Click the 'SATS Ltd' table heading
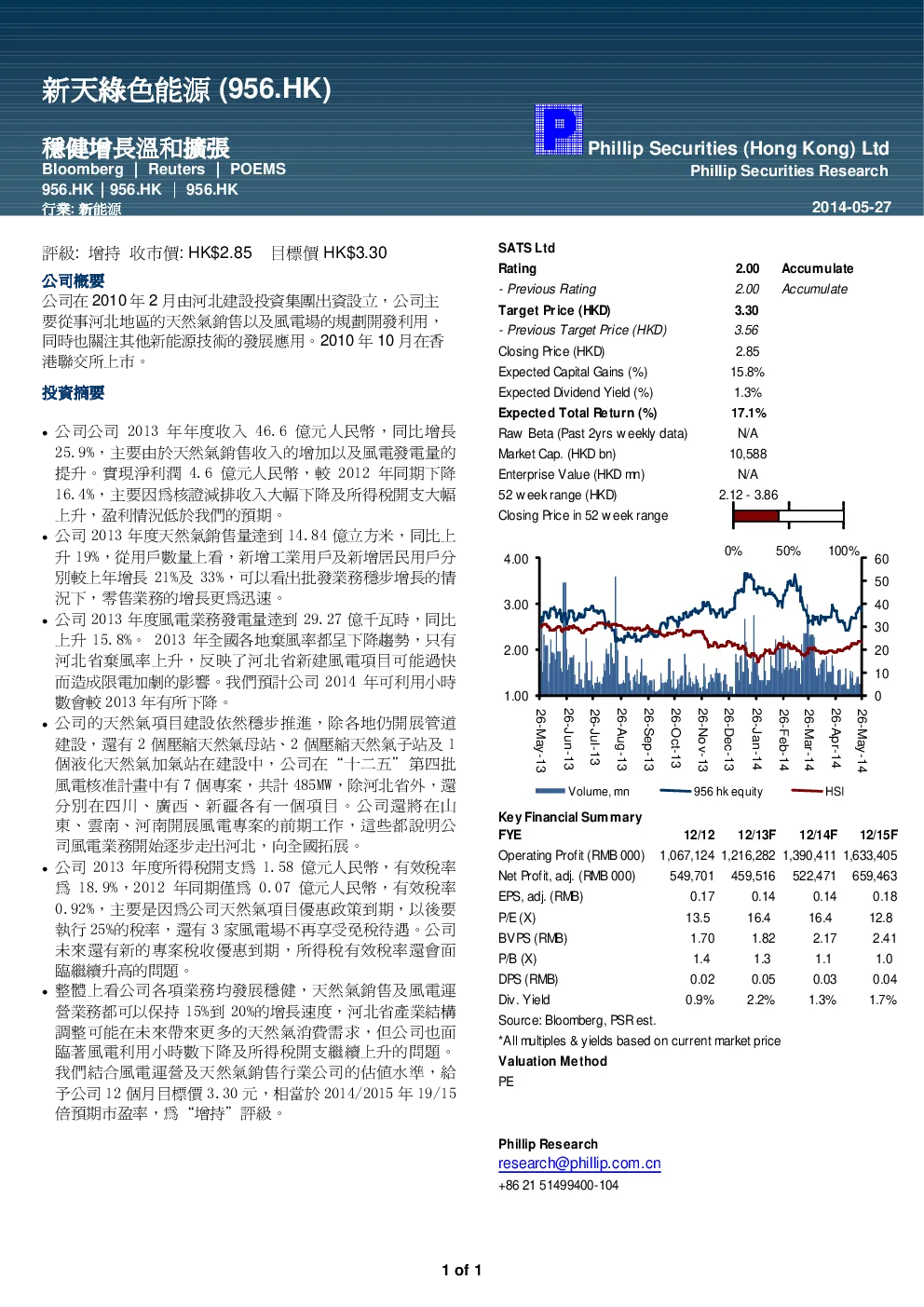 (526, 248)
